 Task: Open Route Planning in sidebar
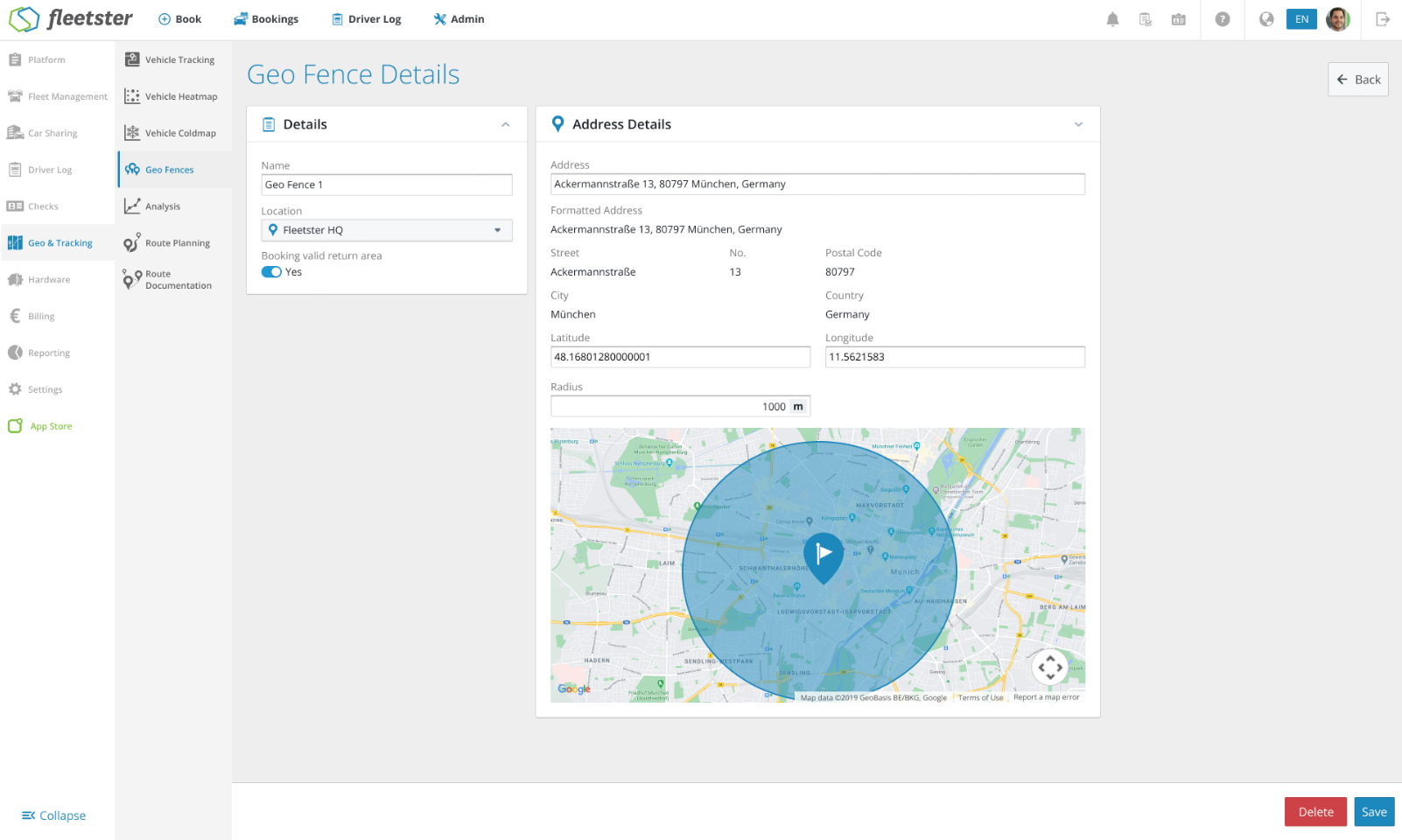click(172, 243)
